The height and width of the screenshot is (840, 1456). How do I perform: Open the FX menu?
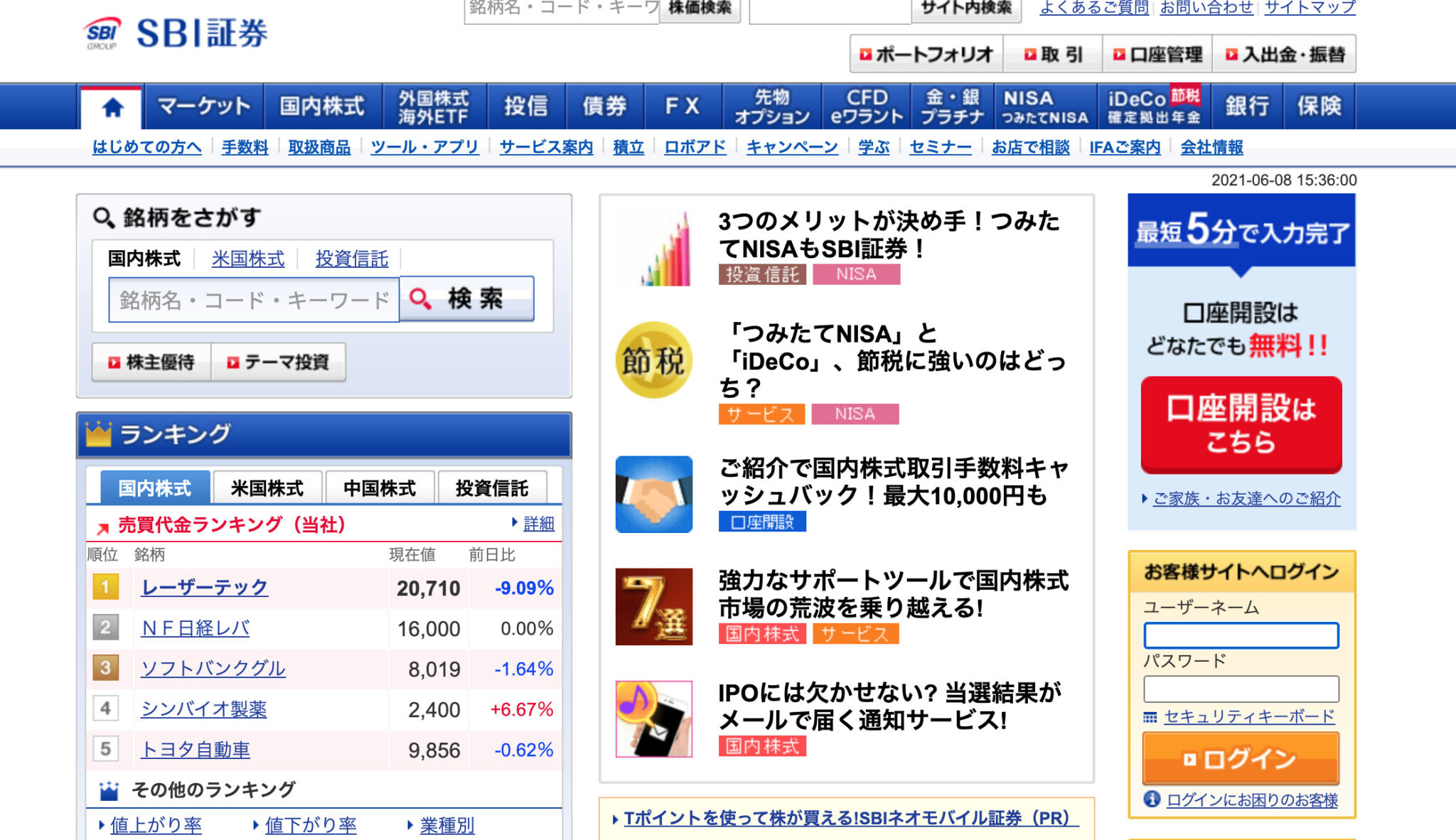[x=682, y=107]
